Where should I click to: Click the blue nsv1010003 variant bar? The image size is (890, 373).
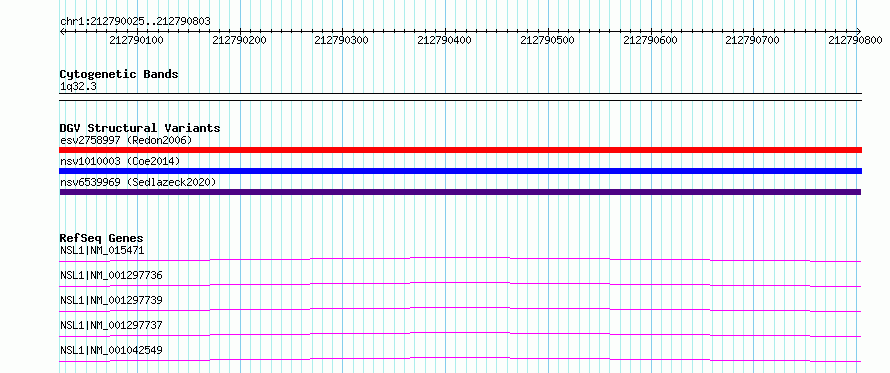(460, 171)
